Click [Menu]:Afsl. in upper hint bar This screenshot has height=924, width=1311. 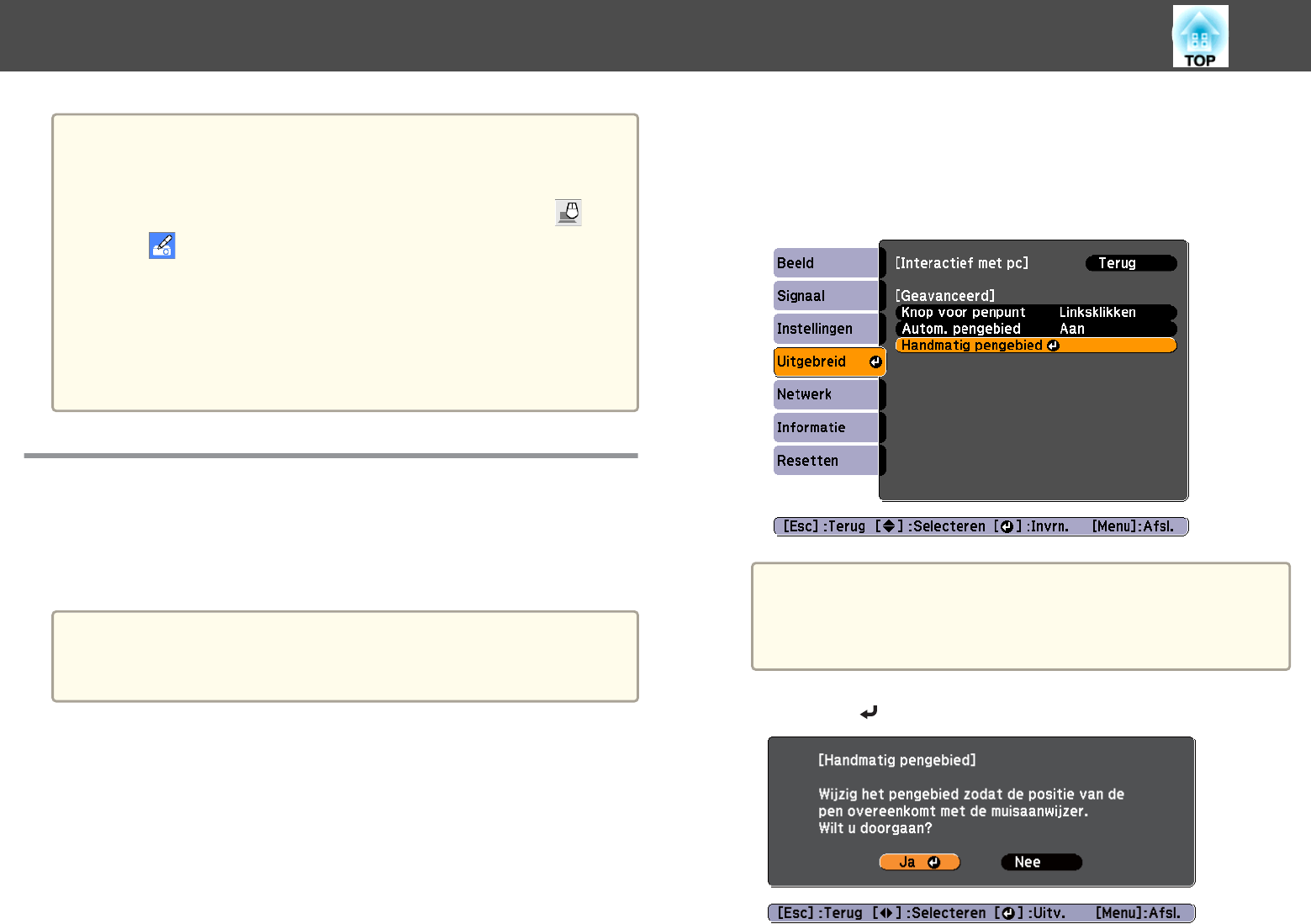(x=1133, y=526)
